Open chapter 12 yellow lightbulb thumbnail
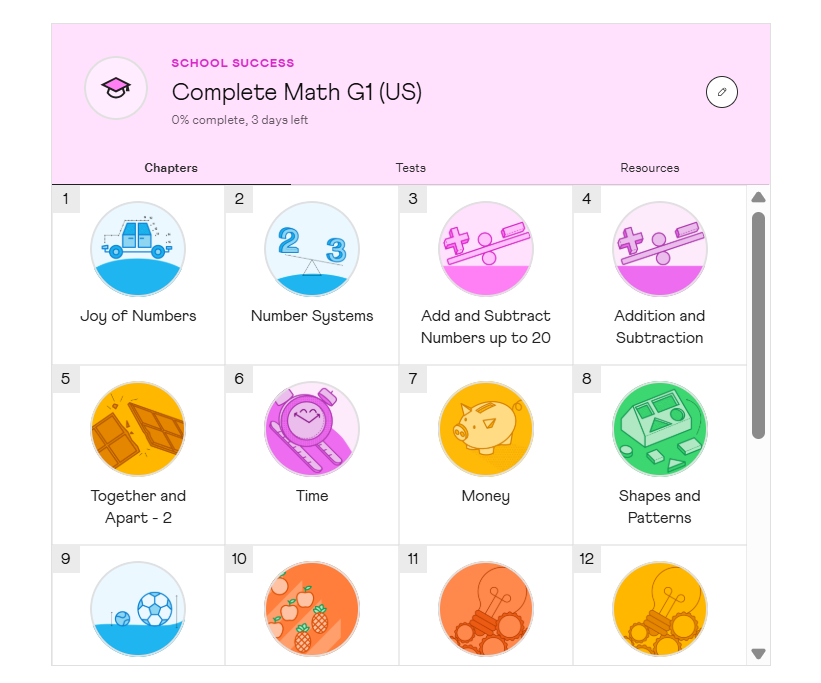Image resolution: width=821 pixels, height=683 pixels. (x=660, y=608)
